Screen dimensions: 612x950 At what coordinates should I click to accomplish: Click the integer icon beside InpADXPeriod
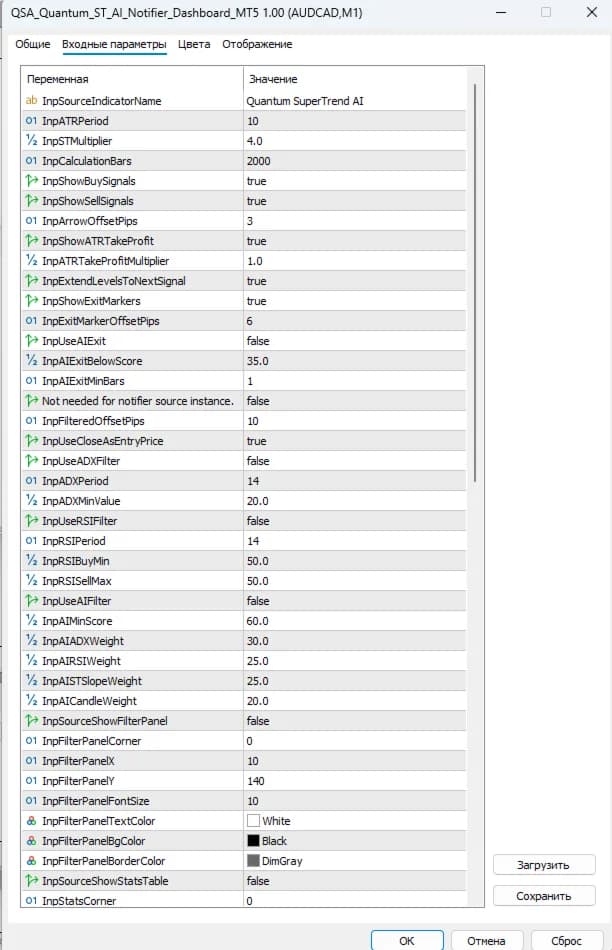pos(32,480)
